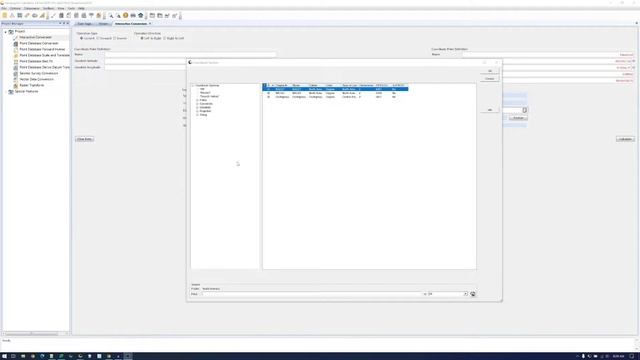
Task: Choose the Left to Right direction option
Action: pos(142,38)
